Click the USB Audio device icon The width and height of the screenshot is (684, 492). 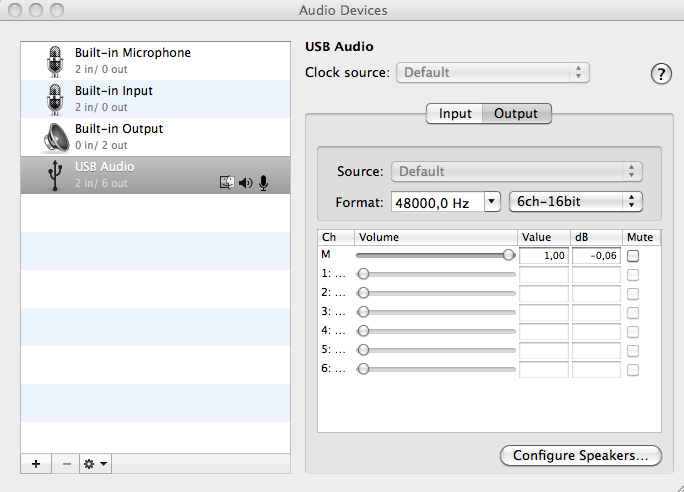point(54,175)
